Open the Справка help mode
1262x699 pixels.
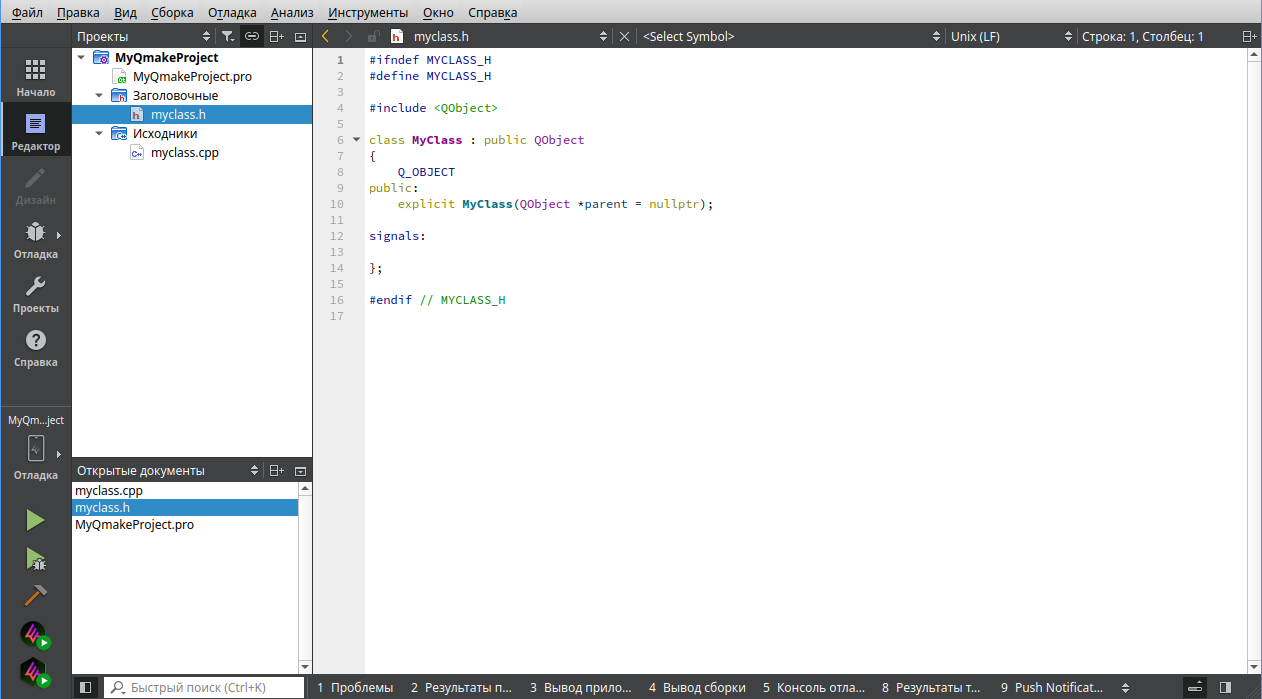click(35, 348)
